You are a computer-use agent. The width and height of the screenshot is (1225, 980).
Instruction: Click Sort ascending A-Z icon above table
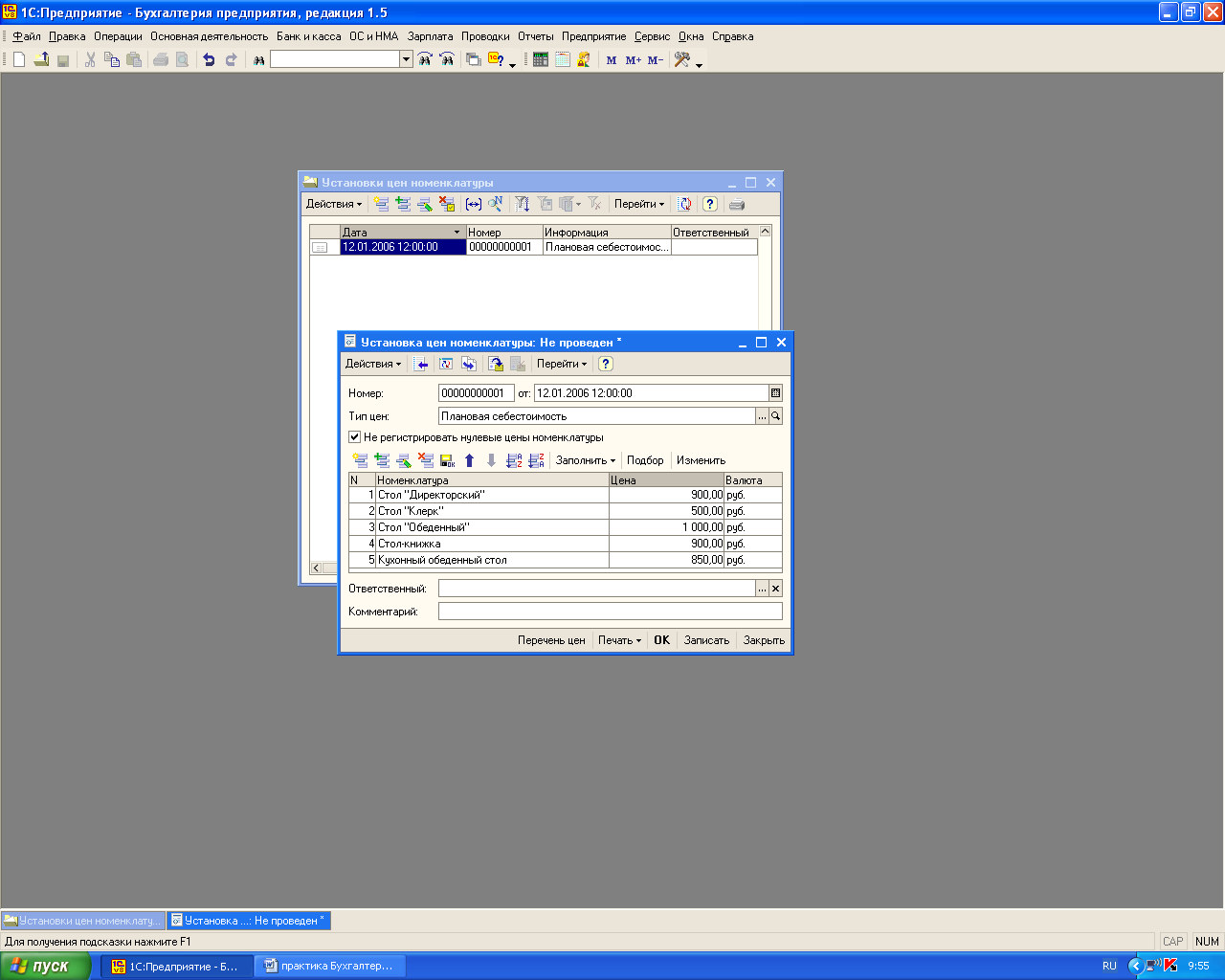tap(514, 460)
